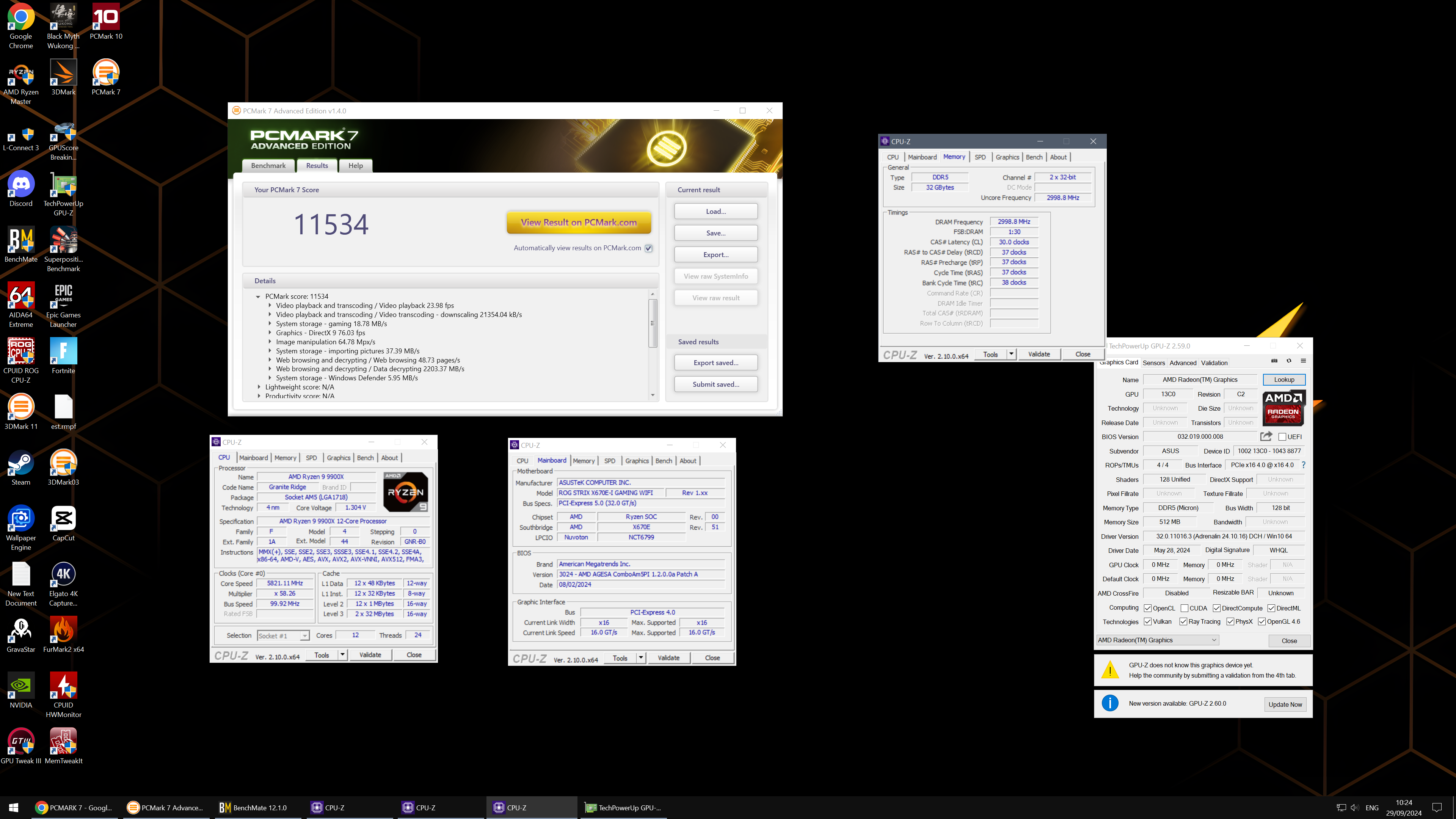Open Google Chrome desktop icon
This screenshot has width=1456, height=819.
[21, 26]
